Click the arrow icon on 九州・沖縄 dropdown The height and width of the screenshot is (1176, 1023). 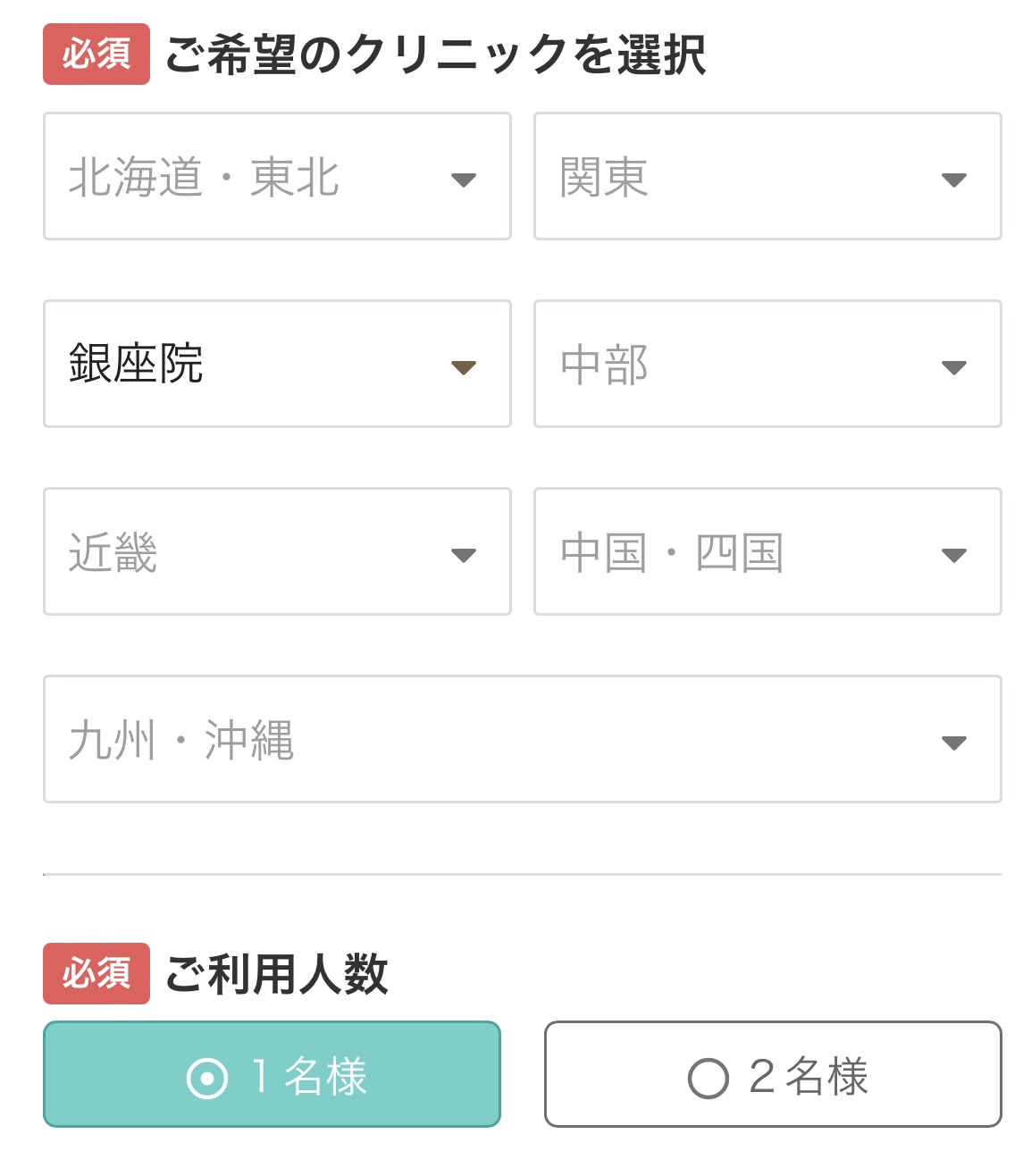click(953, 743)
